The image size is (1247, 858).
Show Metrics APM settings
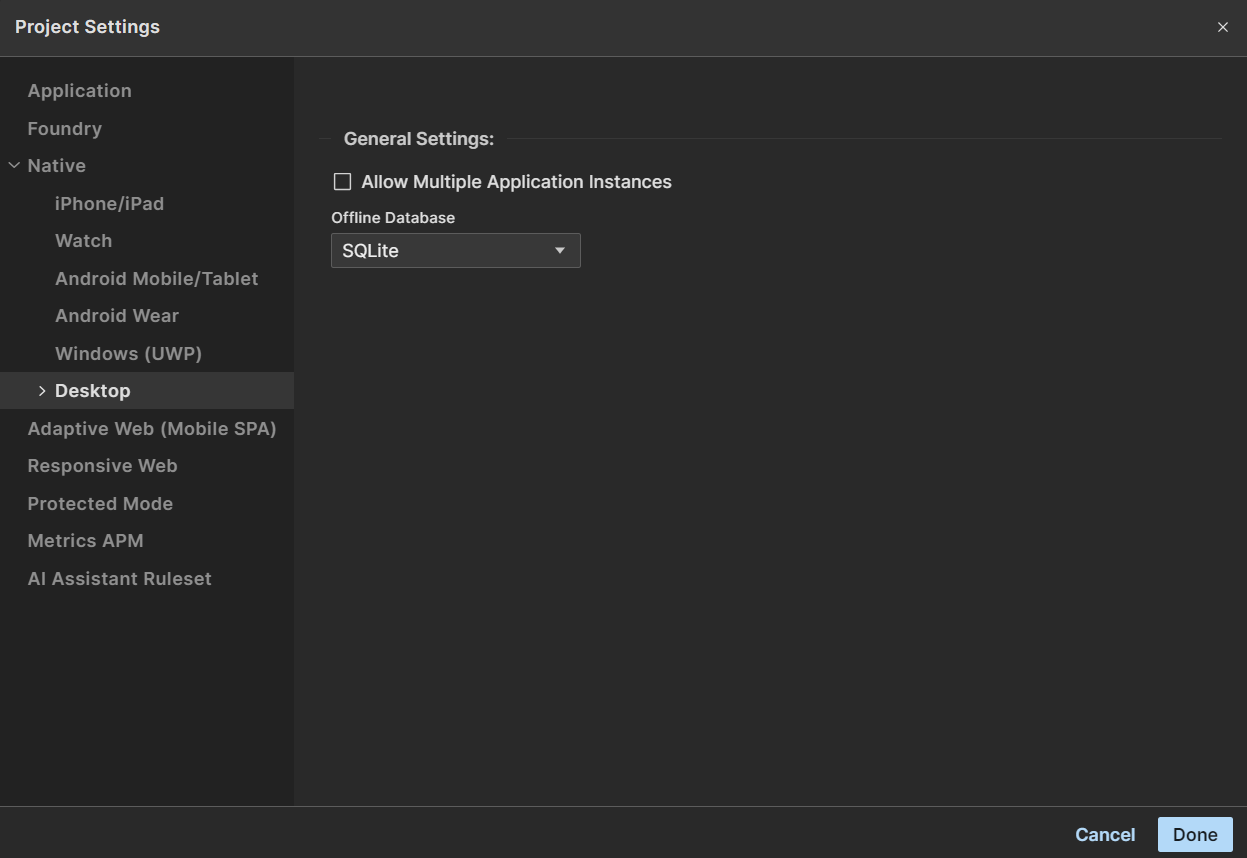click(x=85, y=541)
